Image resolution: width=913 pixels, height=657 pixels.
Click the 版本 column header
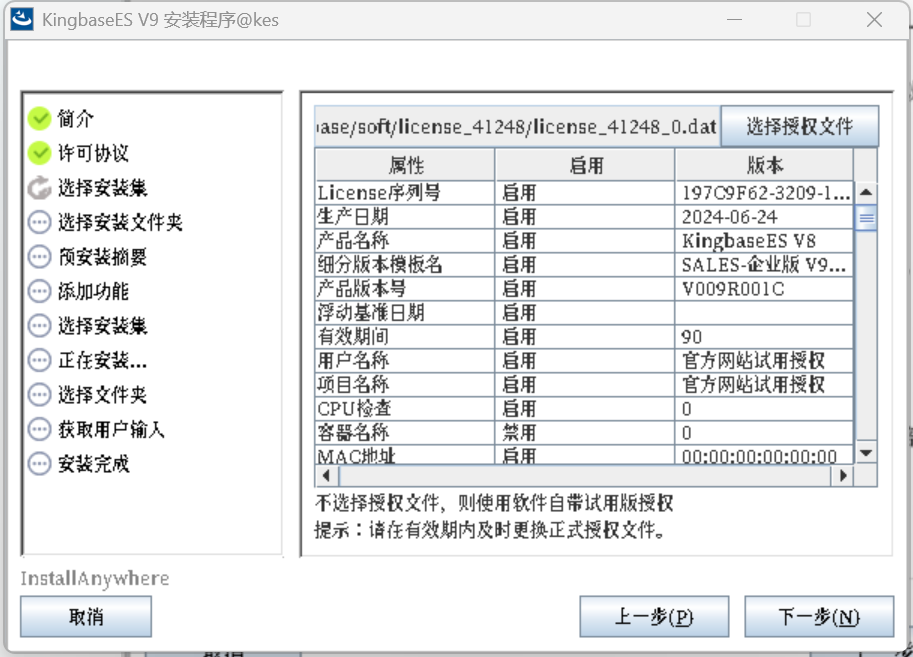coord(765,165)
